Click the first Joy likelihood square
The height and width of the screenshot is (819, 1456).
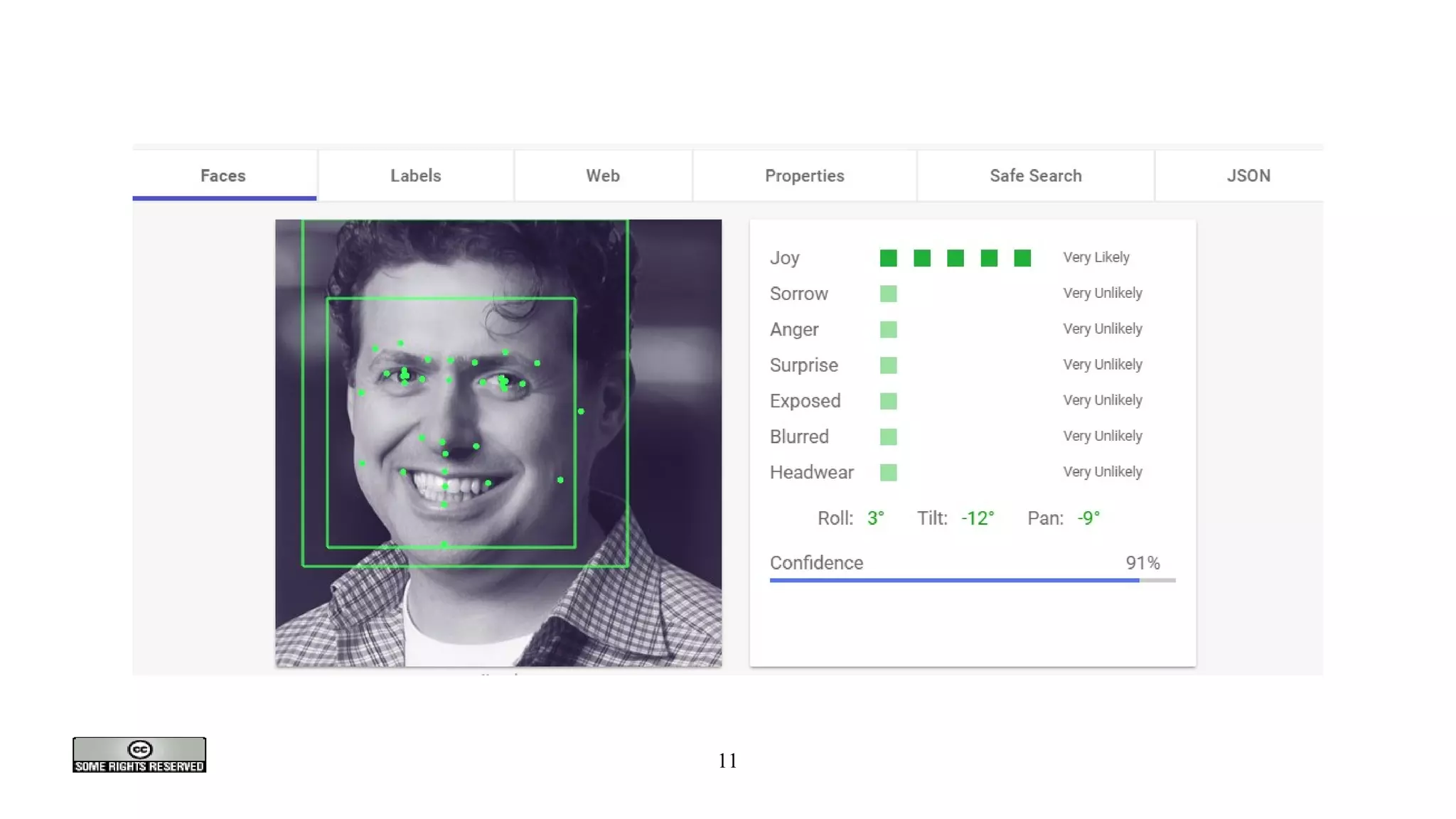(x=888, y=258)
